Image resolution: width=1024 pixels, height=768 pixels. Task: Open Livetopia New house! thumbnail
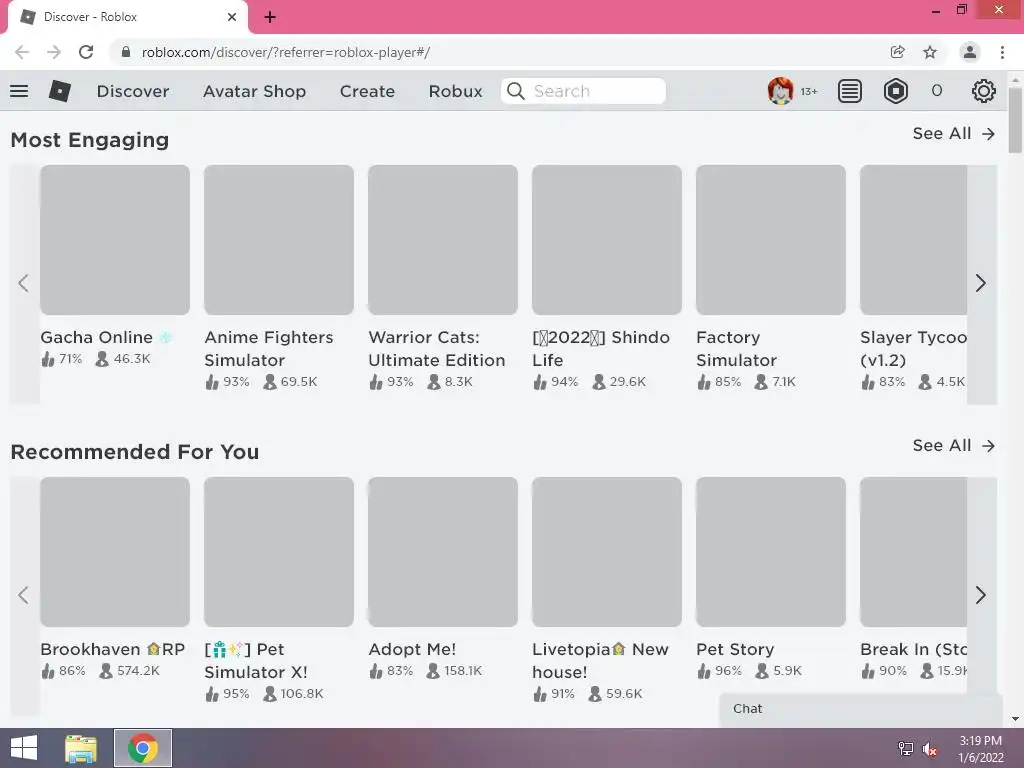click(x=607, y=552)
